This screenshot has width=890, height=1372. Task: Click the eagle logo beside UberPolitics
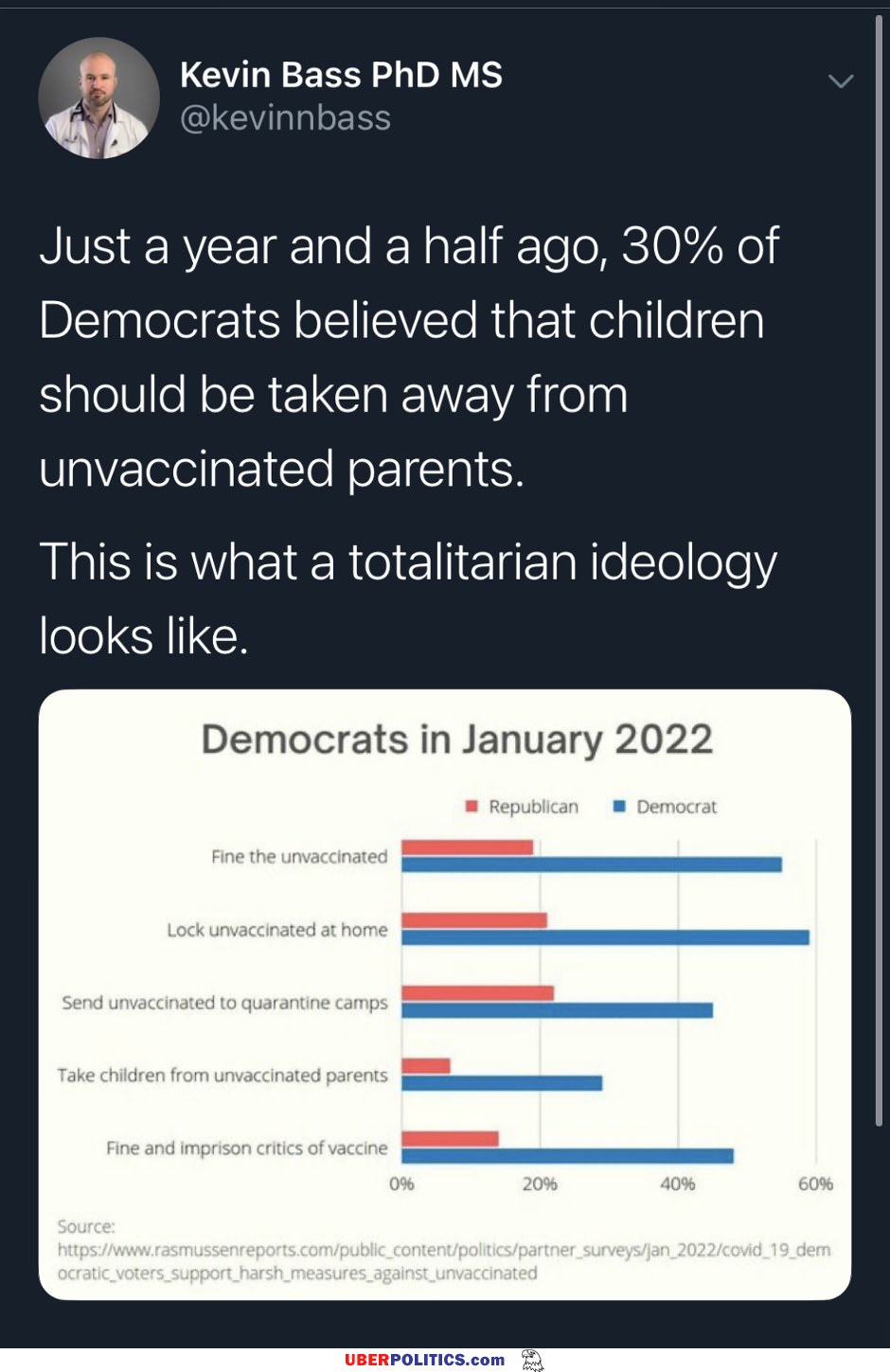pos(532,1360)
